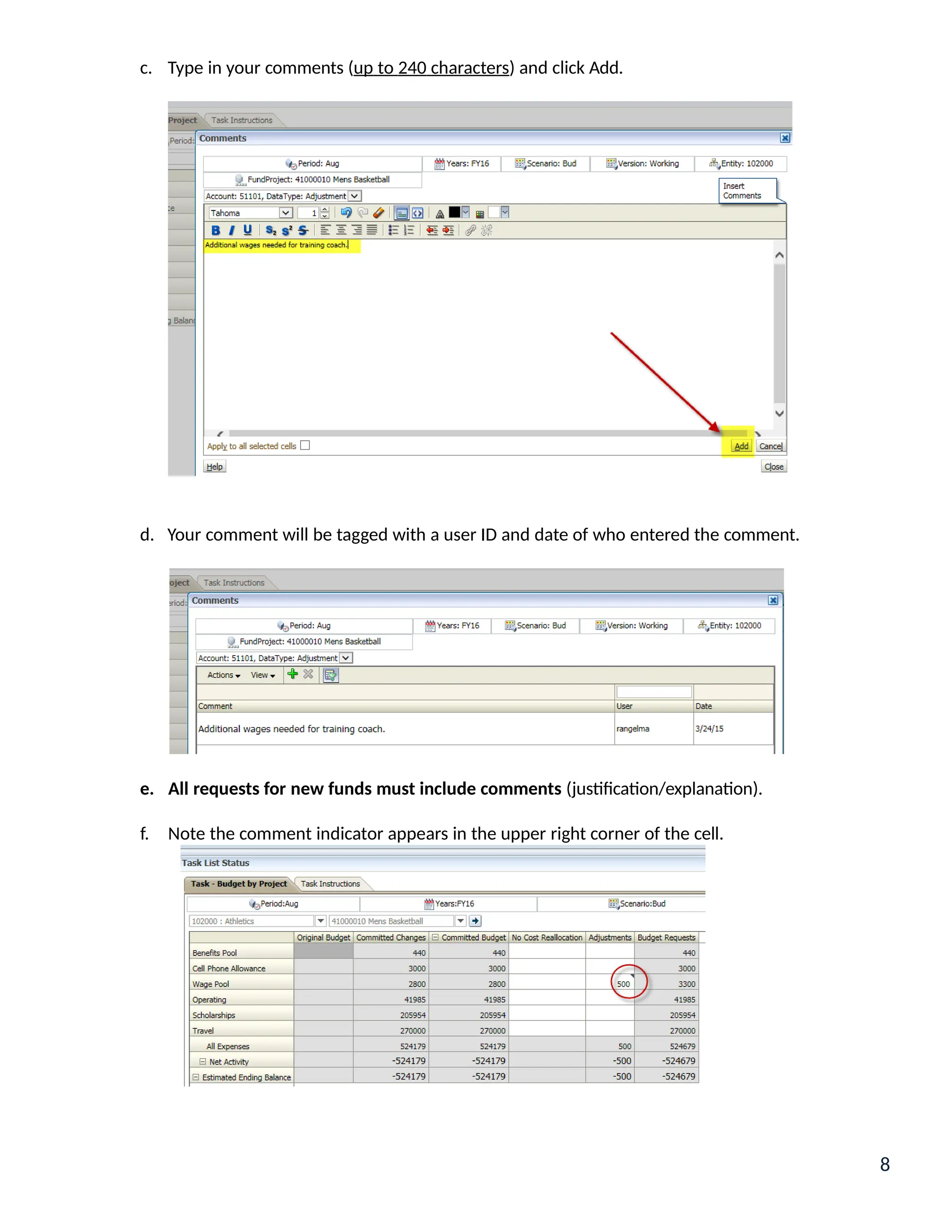Apply underline formatting

[x=247, y=230]
